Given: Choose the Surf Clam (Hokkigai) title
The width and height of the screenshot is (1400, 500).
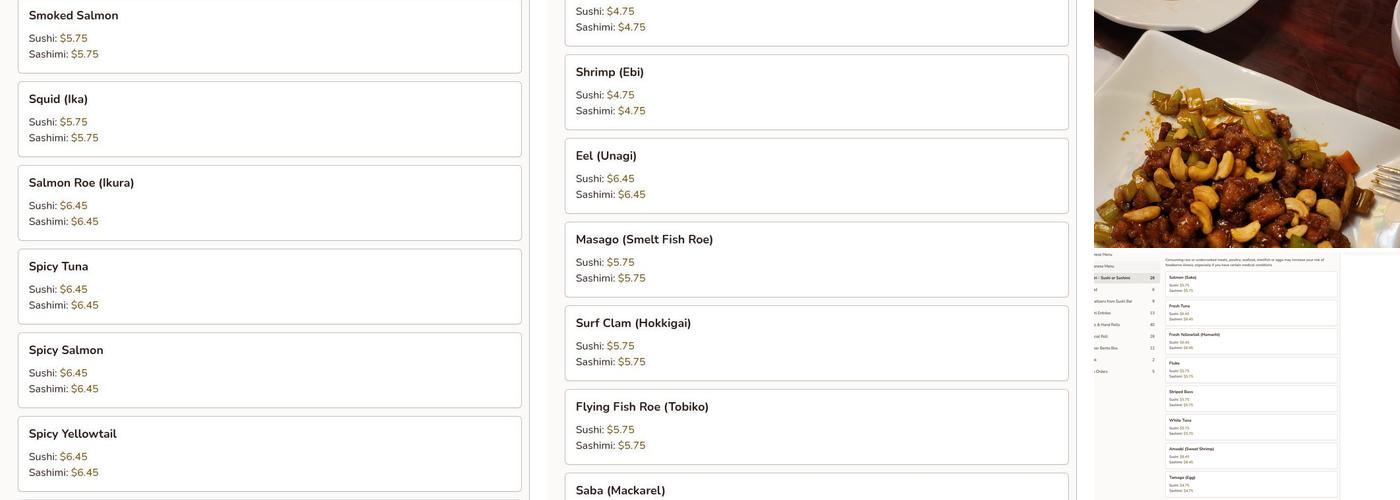Looking at the screenshot, I should [633, 323].
